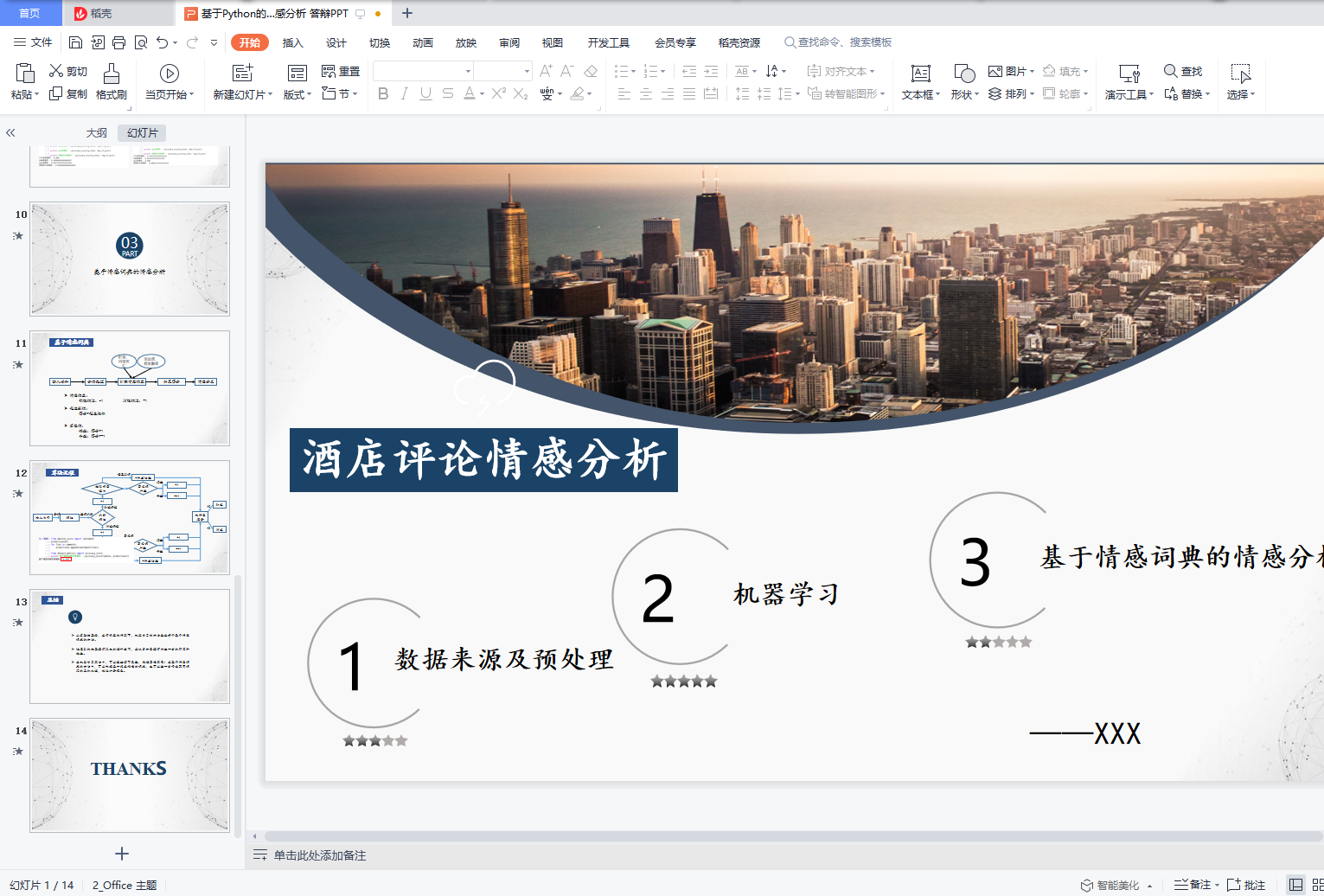Toggle italic formatting
The height and width of the screenshot is (896, 1324).
tap(404, 94)
